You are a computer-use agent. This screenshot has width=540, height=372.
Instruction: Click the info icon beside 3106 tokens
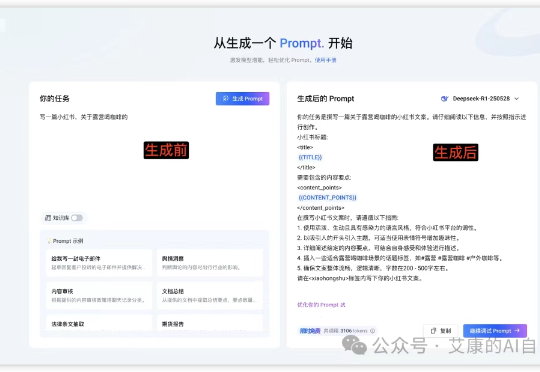point(372,331)
